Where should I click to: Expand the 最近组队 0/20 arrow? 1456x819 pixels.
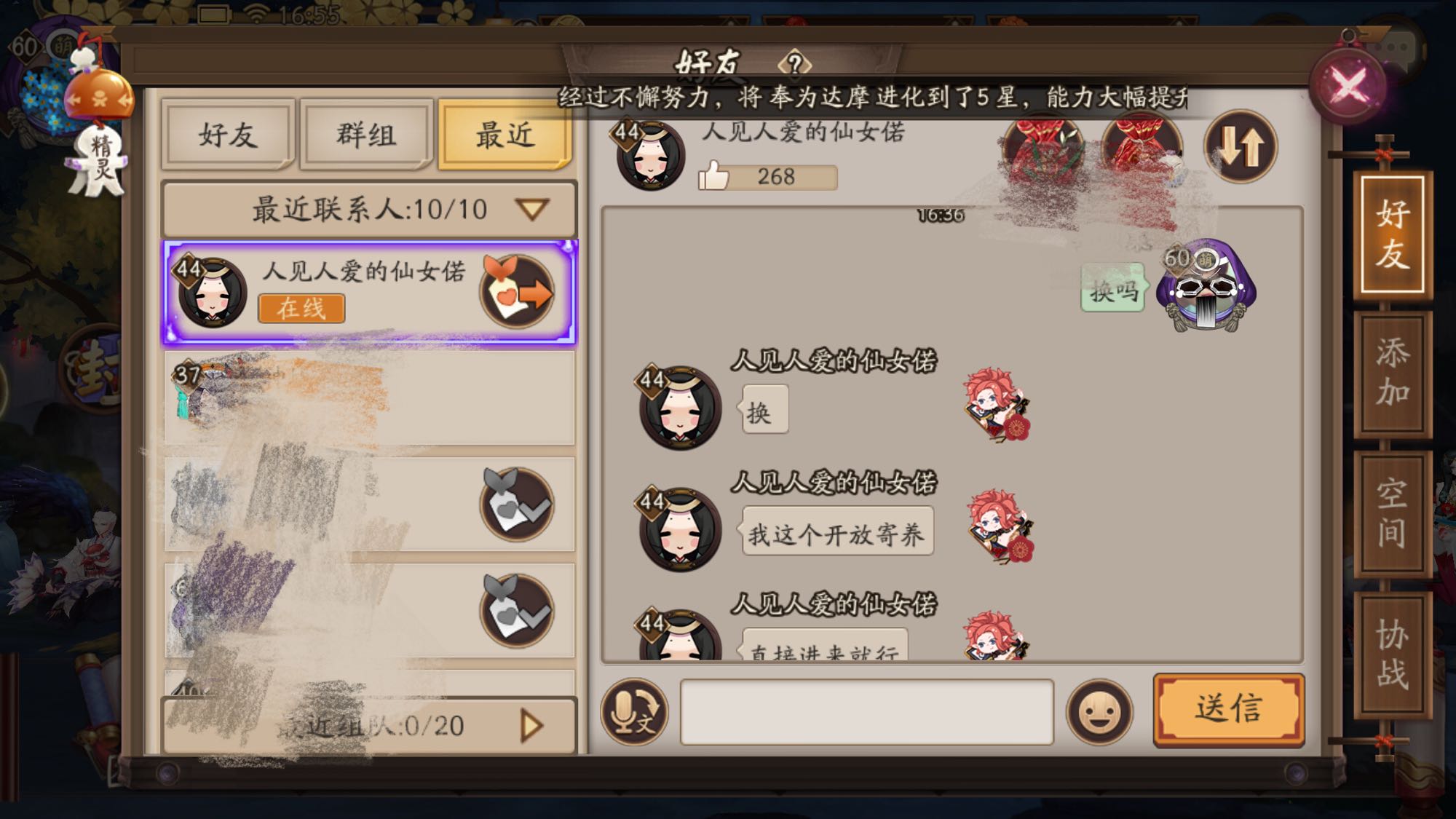tap(532, 726)
